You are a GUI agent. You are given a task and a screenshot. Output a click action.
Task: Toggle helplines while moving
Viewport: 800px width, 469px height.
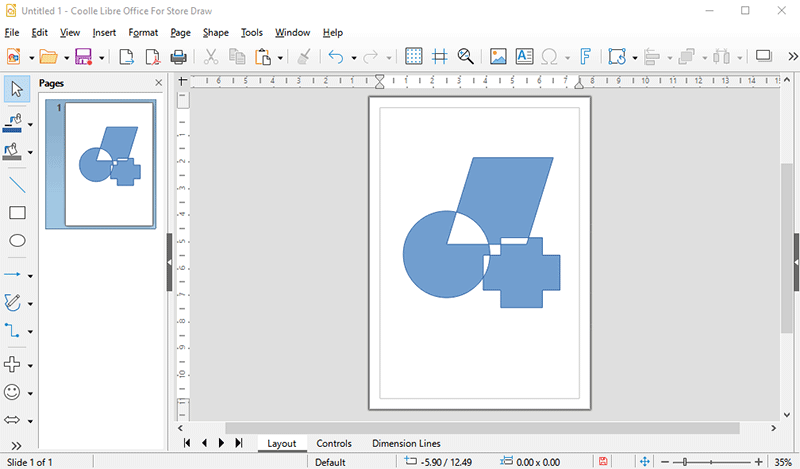click(x=439, y=57)
